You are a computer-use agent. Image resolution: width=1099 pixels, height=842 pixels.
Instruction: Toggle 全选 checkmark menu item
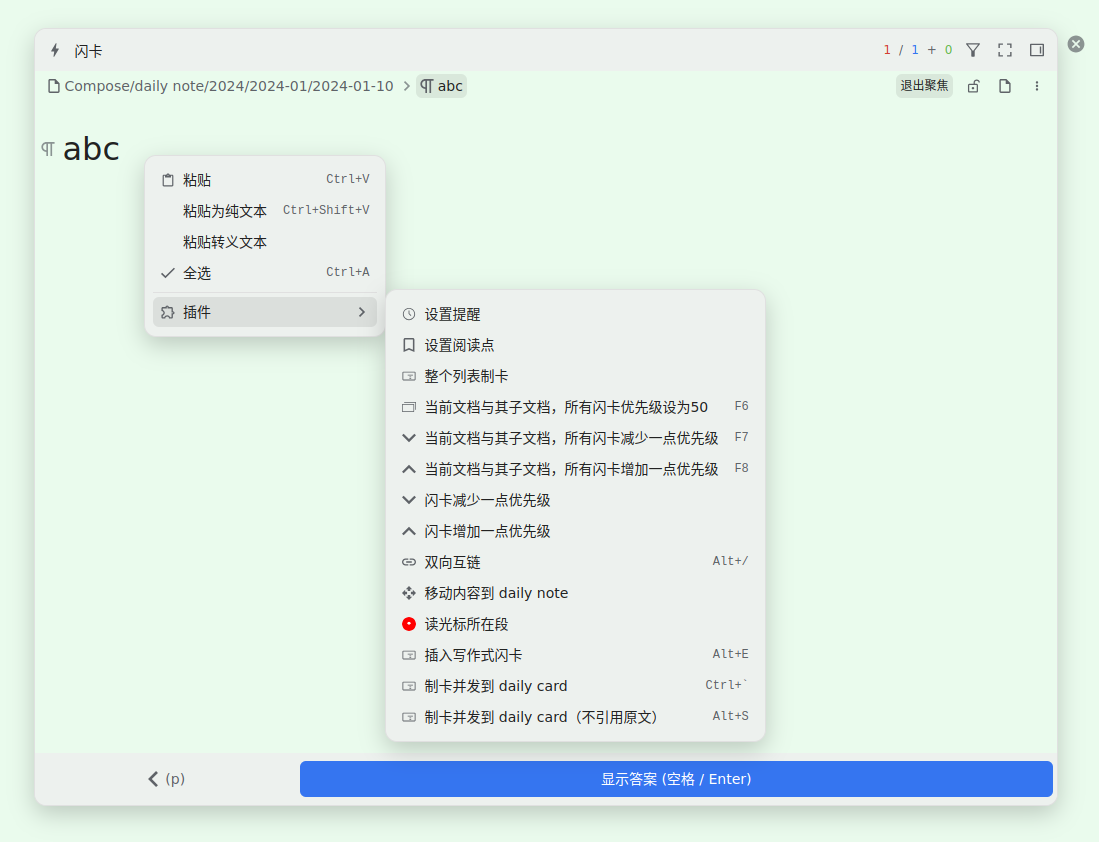197,273
